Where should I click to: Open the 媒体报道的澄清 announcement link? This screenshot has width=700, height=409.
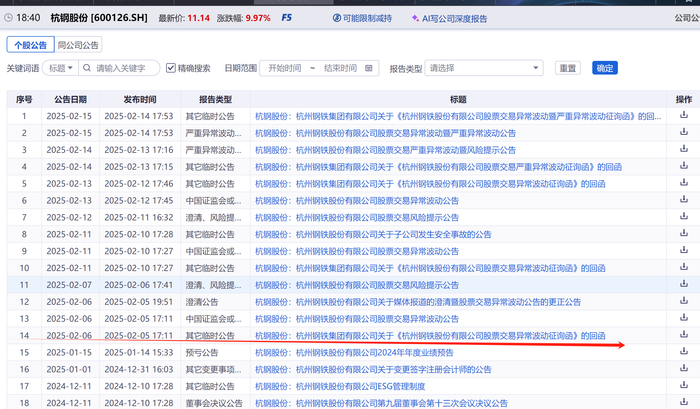[x=418, y=302]
